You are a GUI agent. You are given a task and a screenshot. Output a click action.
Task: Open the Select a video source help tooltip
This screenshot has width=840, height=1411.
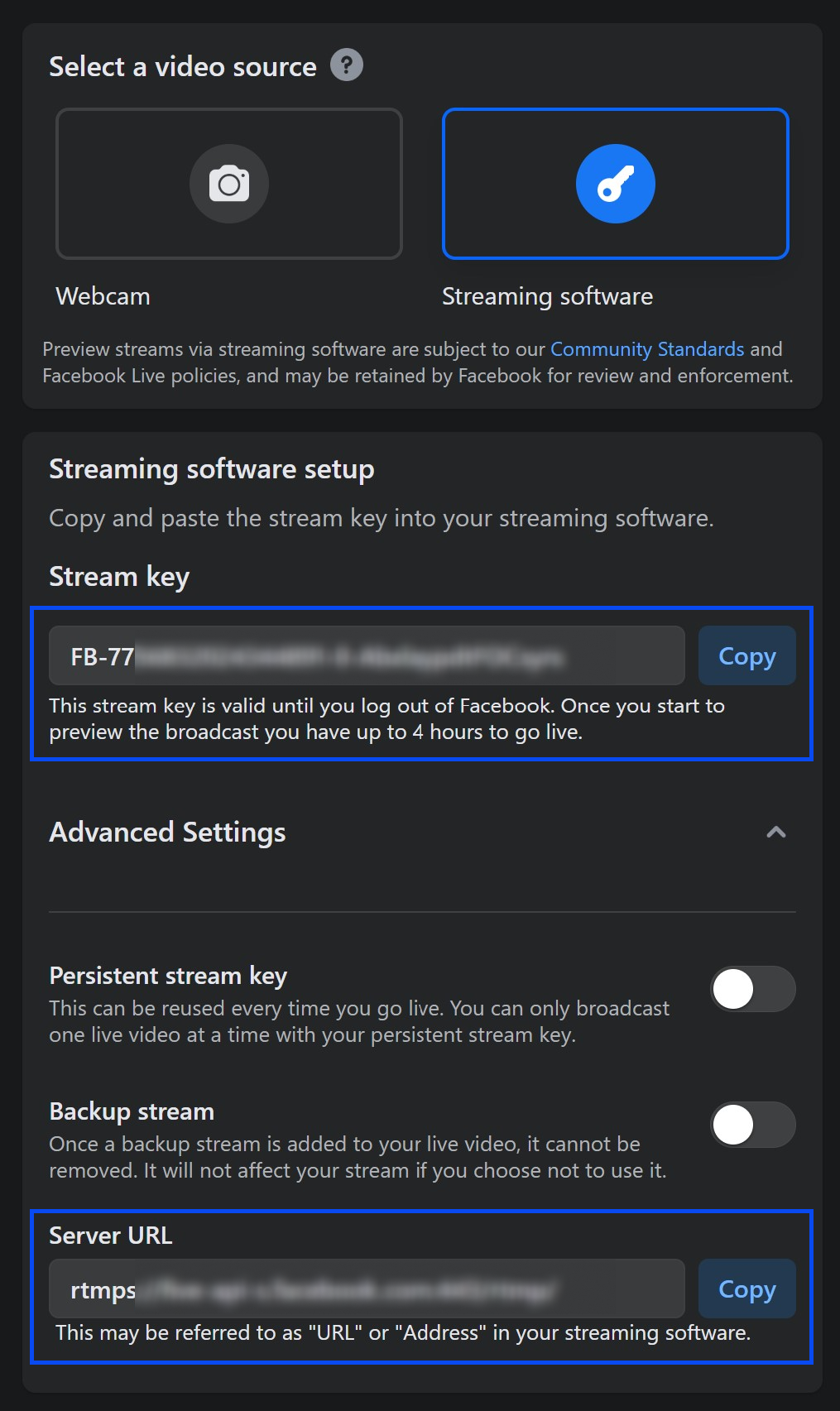point(345,64)
